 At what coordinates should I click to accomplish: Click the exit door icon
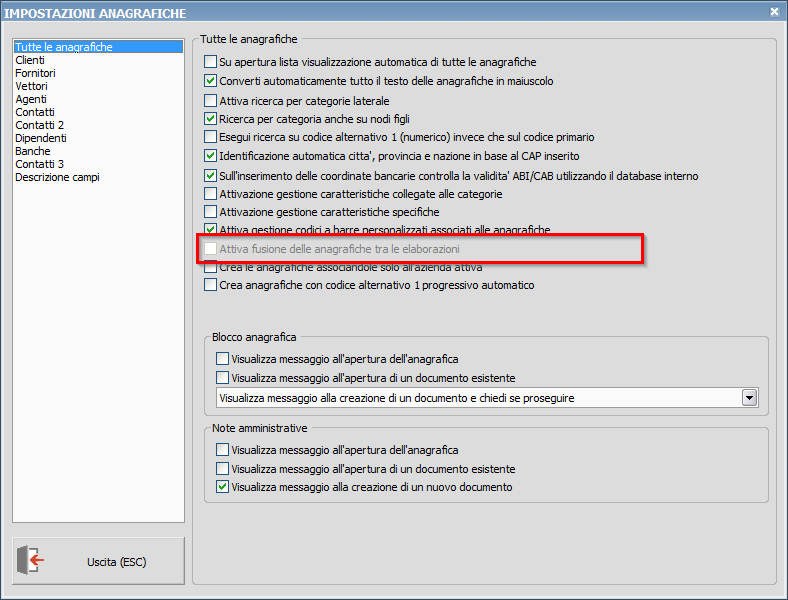(x=30, y=560)
